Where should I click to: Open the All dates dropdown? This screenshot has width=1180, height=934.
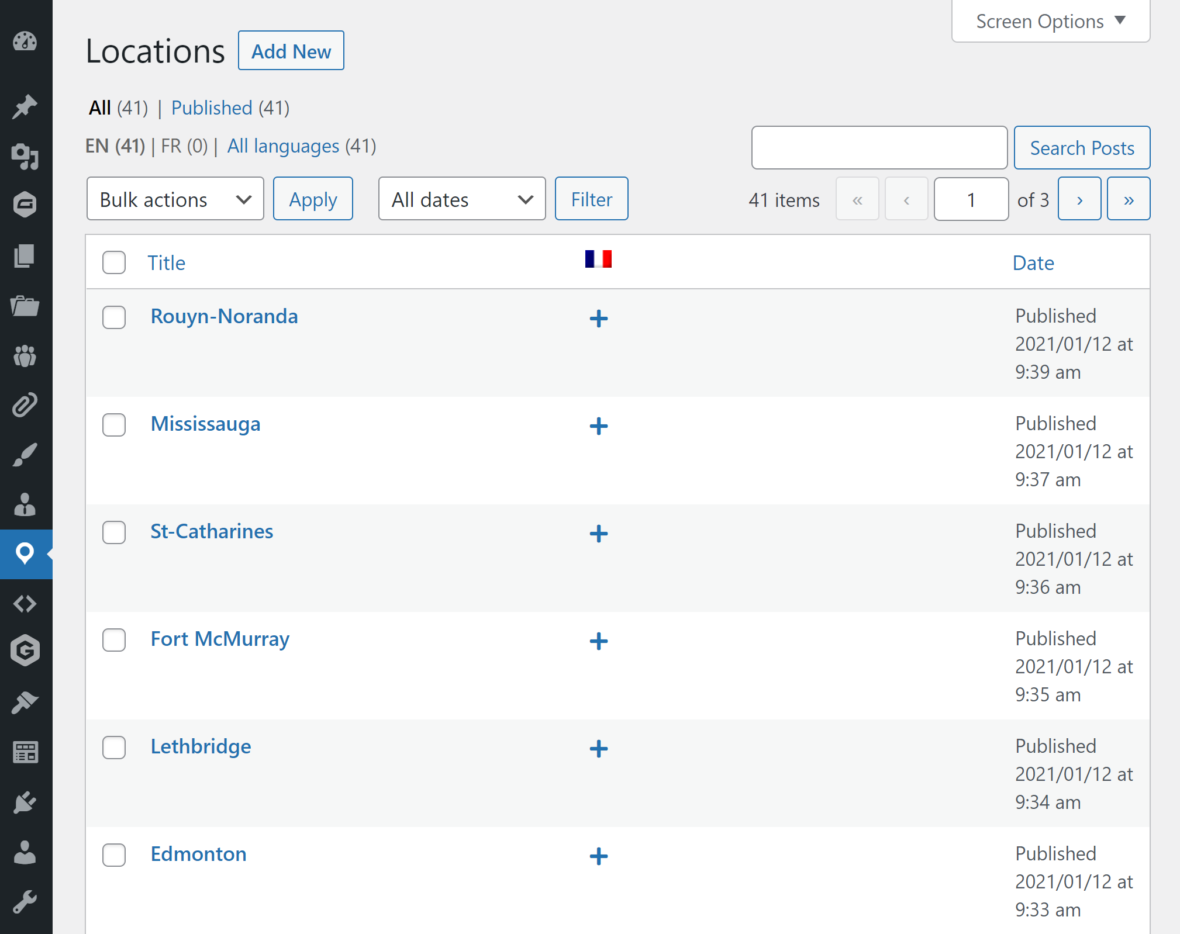point(462,199)
